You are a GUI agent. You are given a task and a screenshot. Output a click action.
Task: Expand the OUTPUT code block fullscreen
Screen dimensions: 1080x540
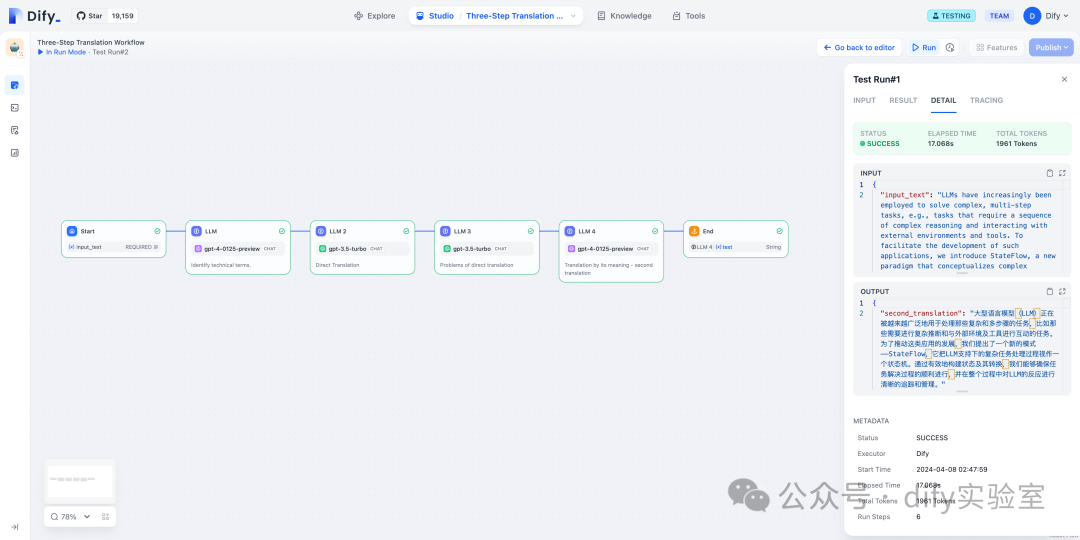point(1061,291)
